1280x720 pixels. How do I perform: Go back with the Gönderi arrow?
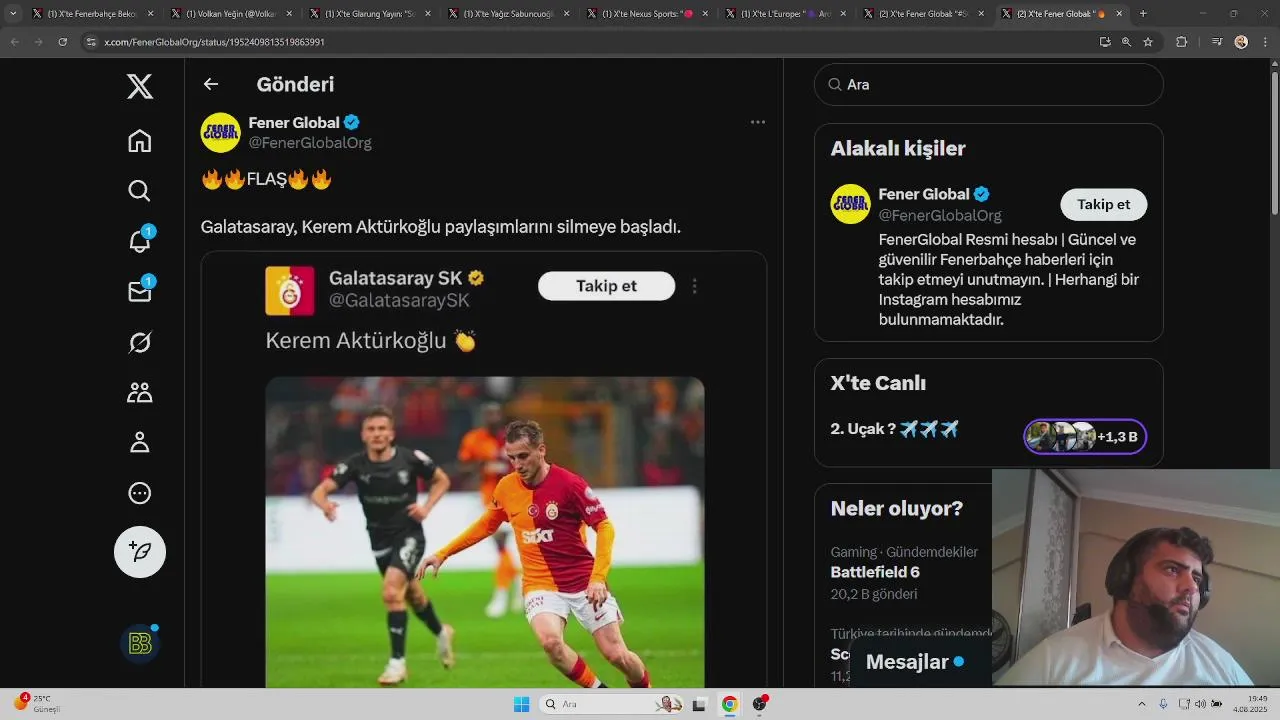[x=210, y=85]
